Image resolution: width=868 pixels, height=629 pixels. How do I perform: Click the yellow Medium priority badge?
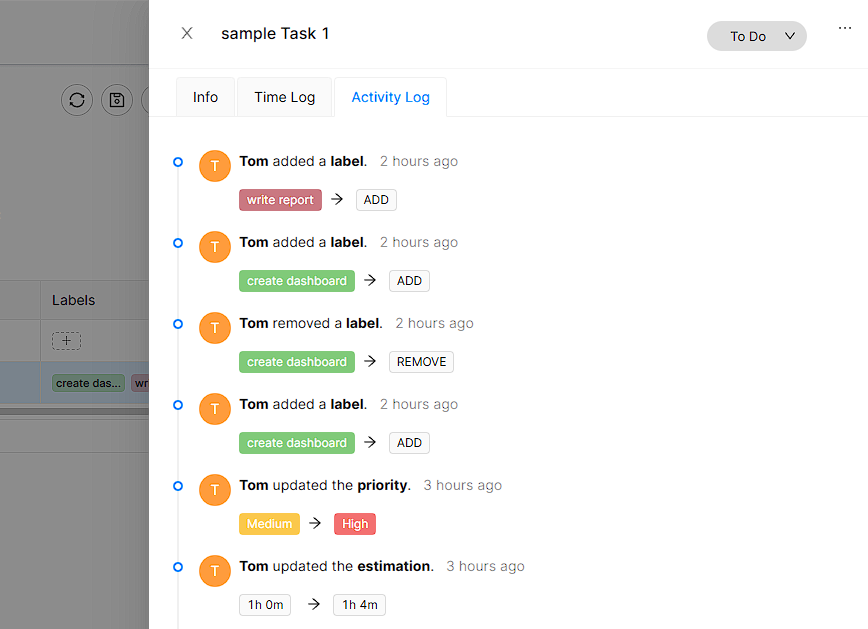coord(269,524)
